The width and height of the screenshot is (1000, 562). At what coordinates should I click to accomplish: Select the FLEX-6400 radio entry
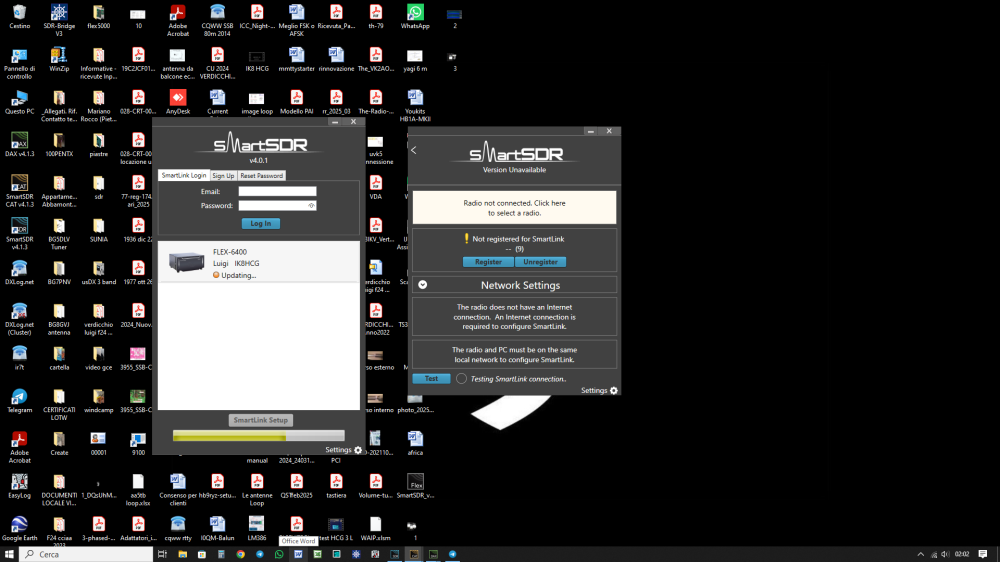258,262
